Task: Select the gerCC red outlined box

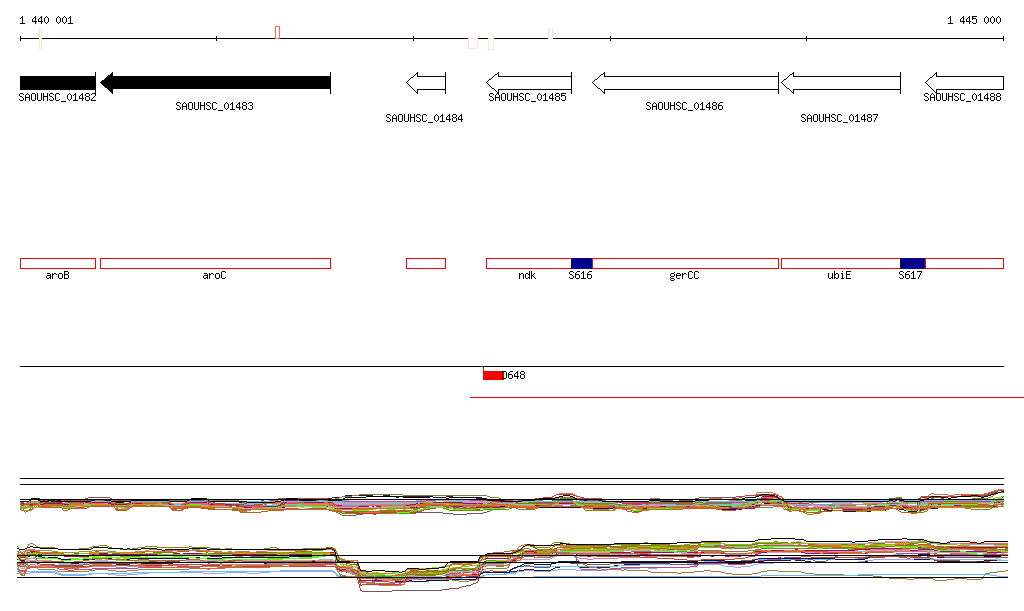Action: (686, 264)
